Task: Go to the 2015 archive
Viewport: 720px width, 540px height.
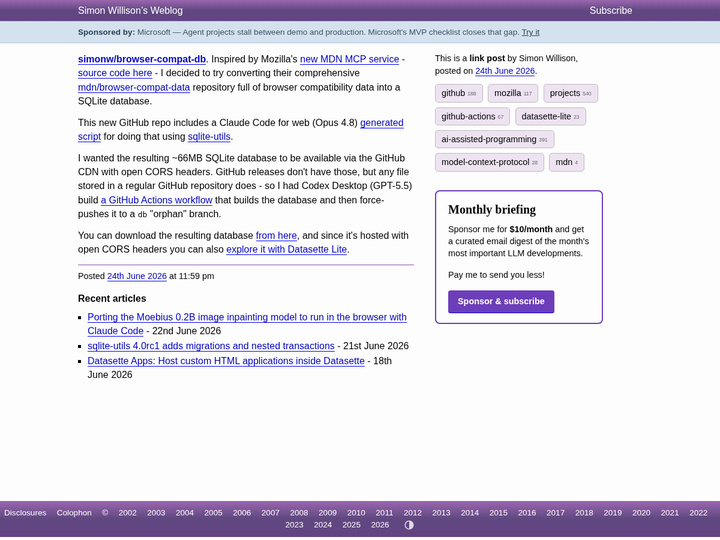Action: [498, 512]
